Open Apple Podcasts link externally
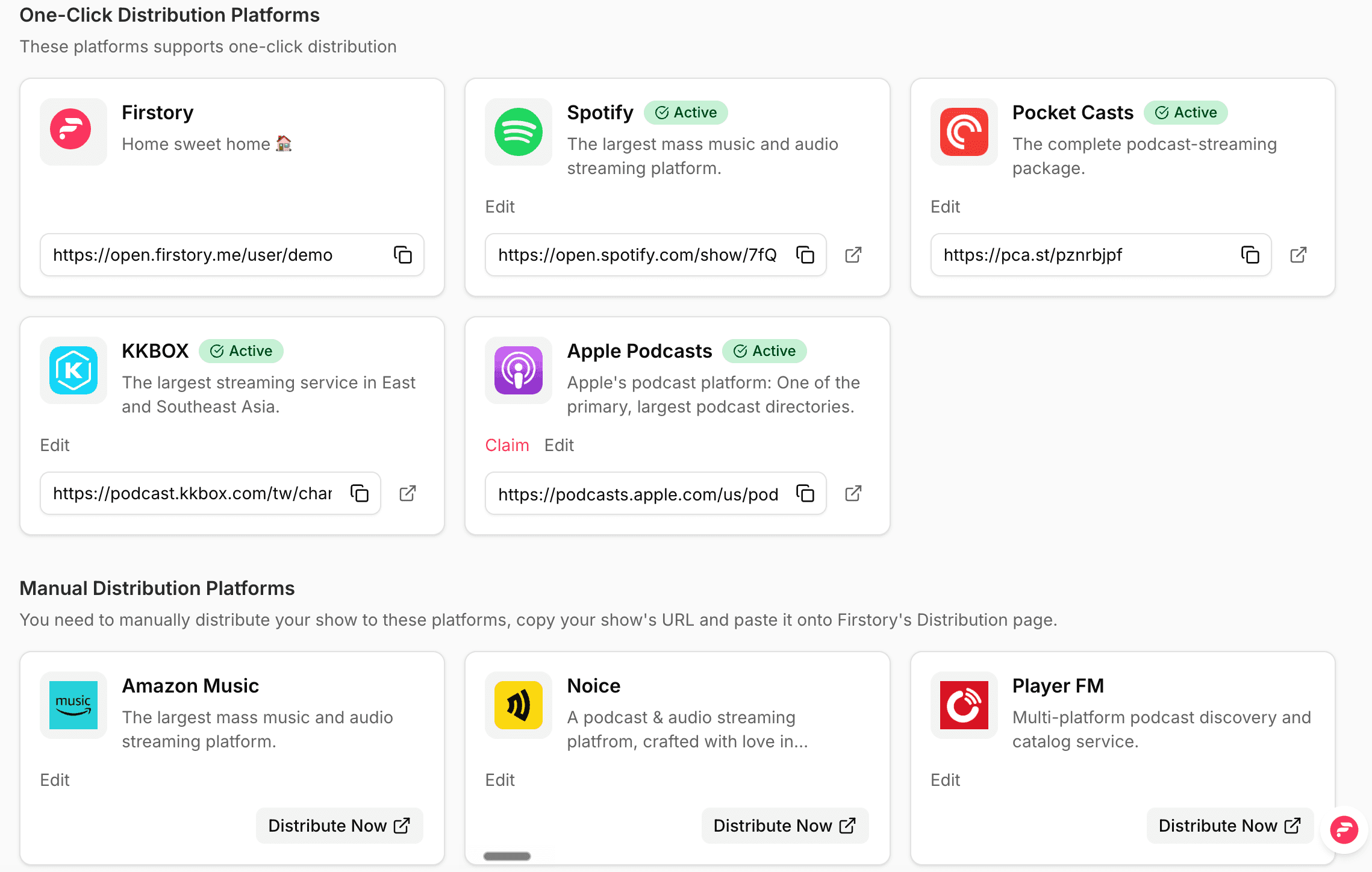 [x=853, y=493]
